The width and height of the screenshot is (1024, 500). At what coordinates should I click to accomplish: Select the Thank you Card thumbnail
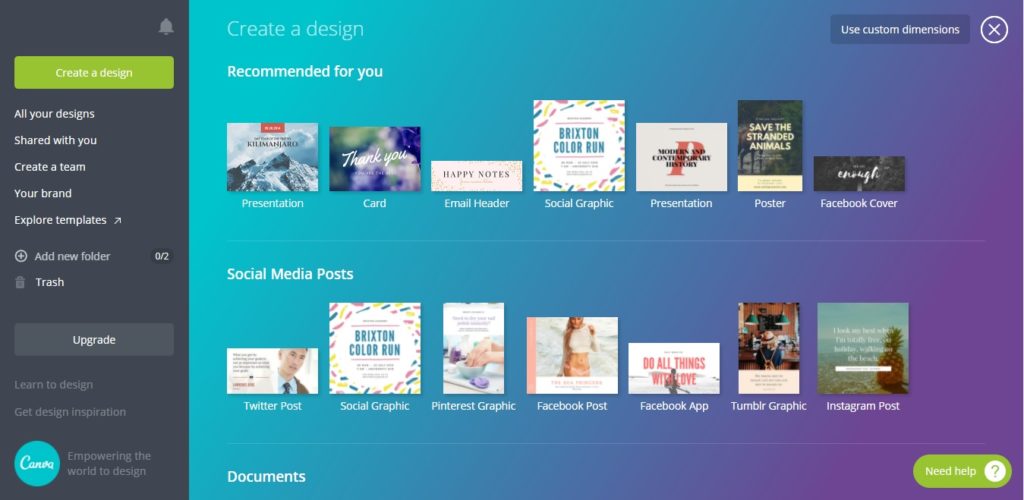(x=375, y=159)
